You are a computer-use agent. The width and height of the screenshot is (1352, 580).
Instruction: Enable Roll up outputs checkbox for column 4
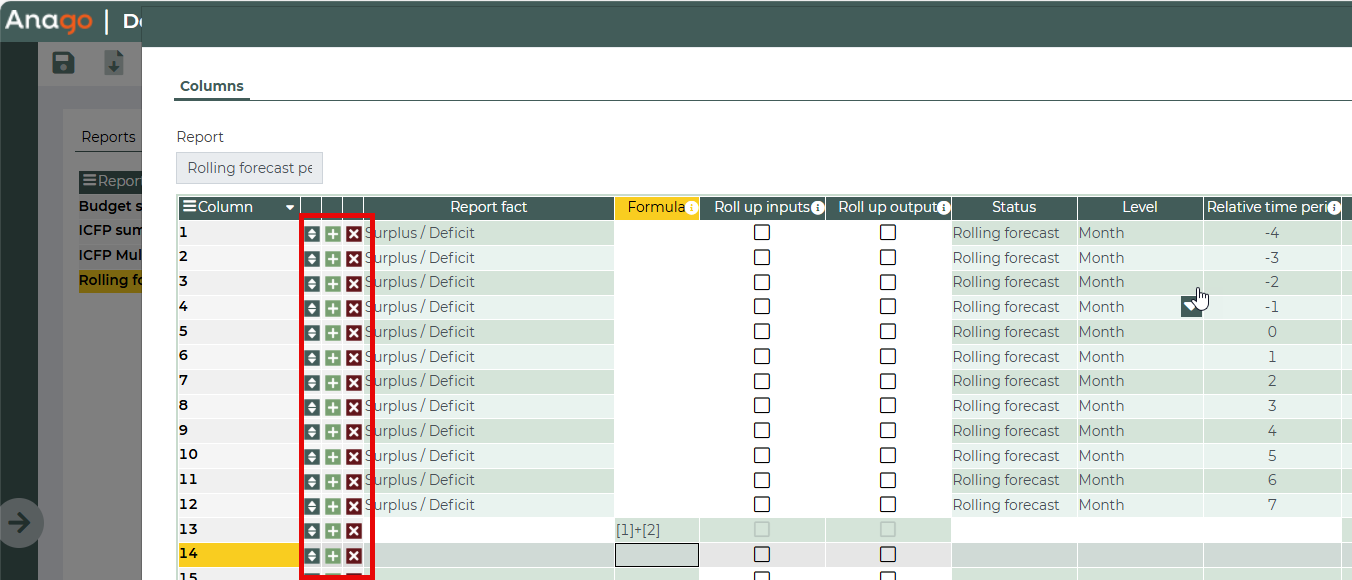[x=888, y=307]
